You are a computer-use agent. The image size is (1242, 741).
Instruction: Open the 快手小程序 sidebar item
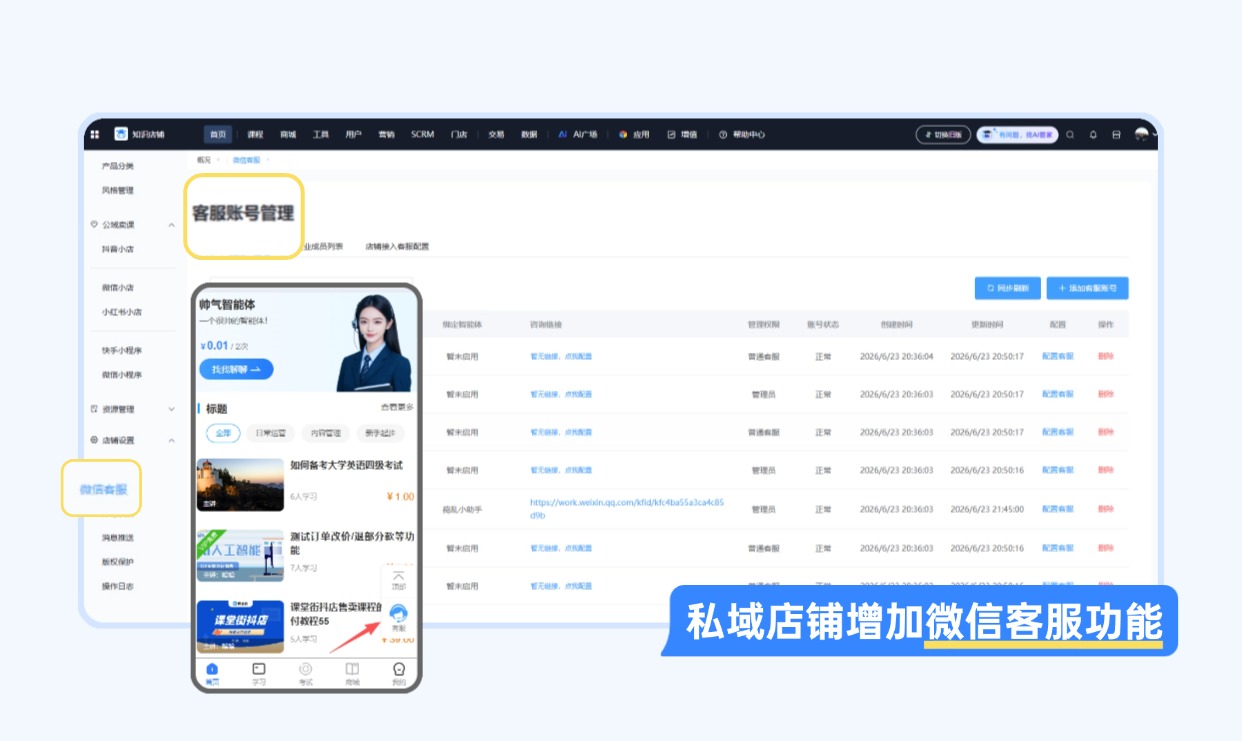pyautogui.click(x=122, y=351)
